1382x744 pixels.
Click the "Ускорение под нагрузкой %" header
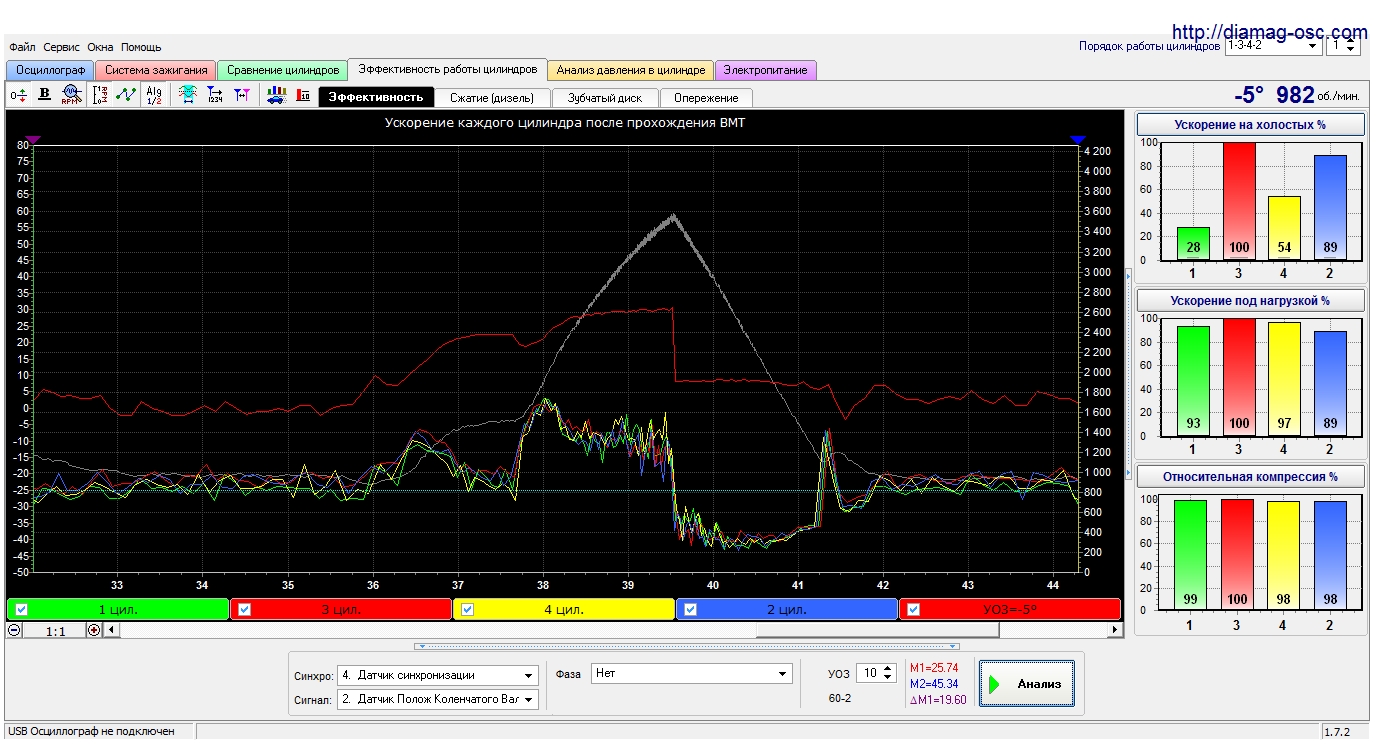point(1251,301)
